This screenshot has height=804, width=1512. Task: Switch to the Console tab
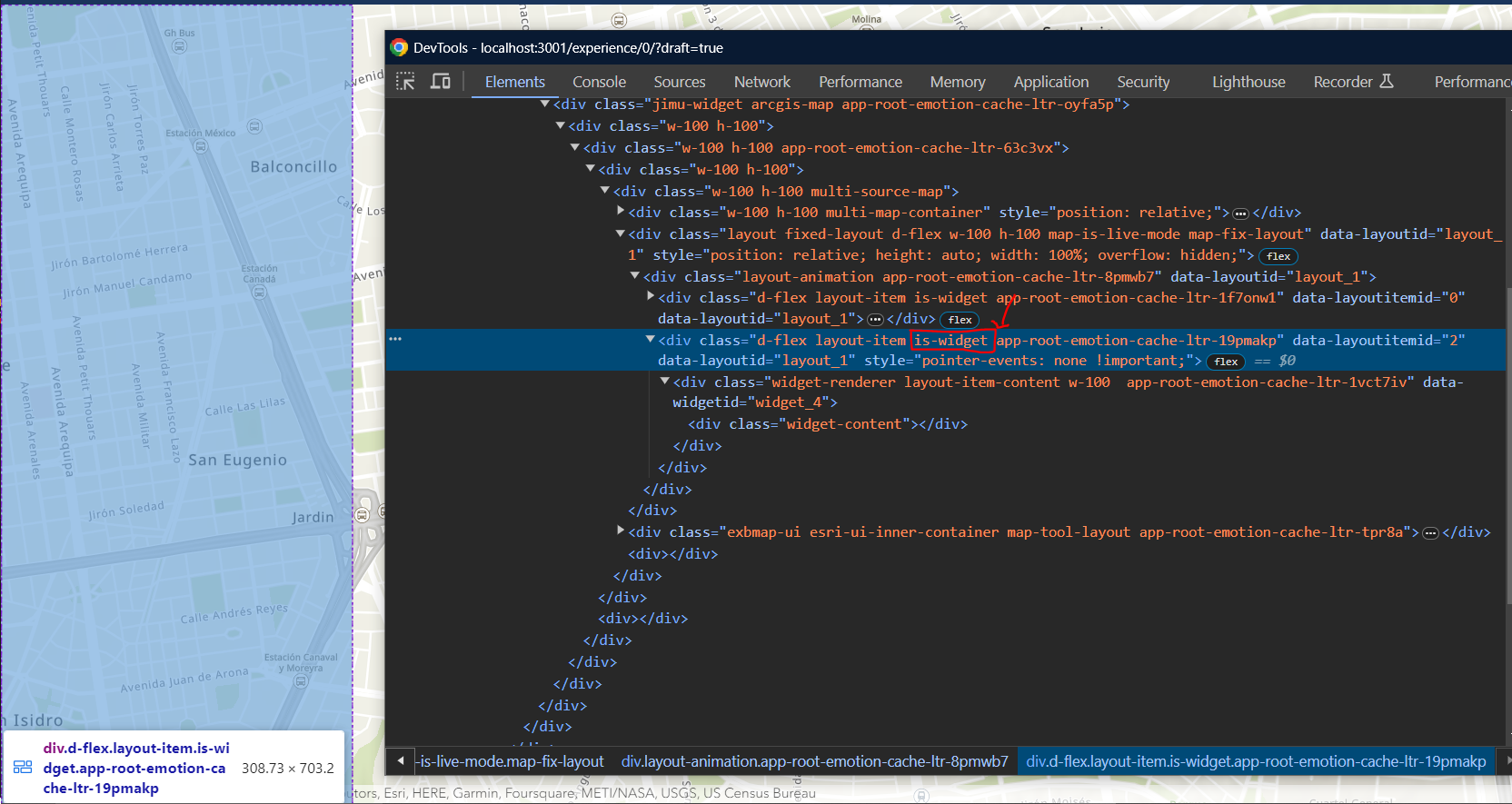point(599,82)
